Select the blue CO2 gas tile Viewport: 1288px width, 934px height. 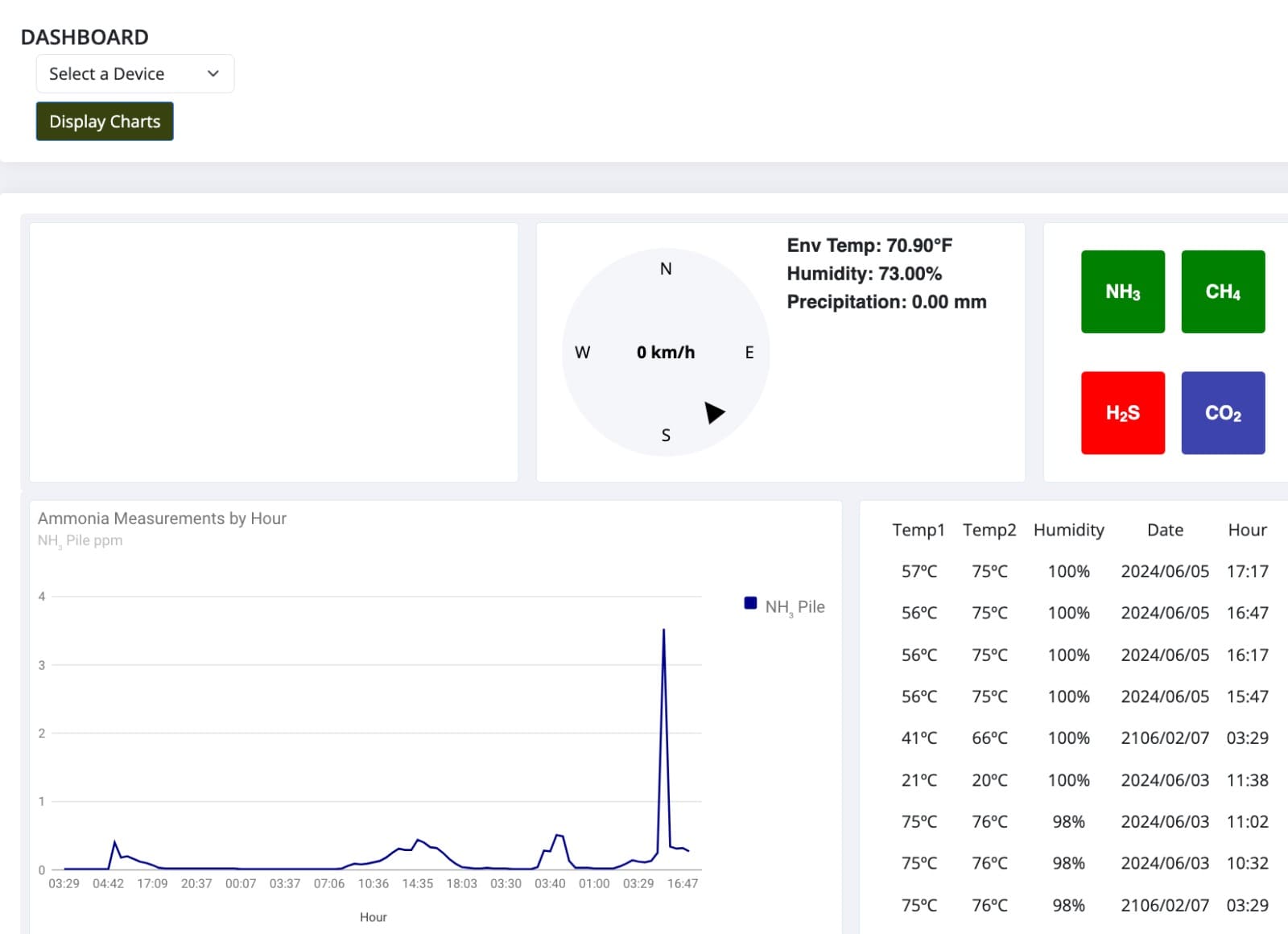point(1223,413)
